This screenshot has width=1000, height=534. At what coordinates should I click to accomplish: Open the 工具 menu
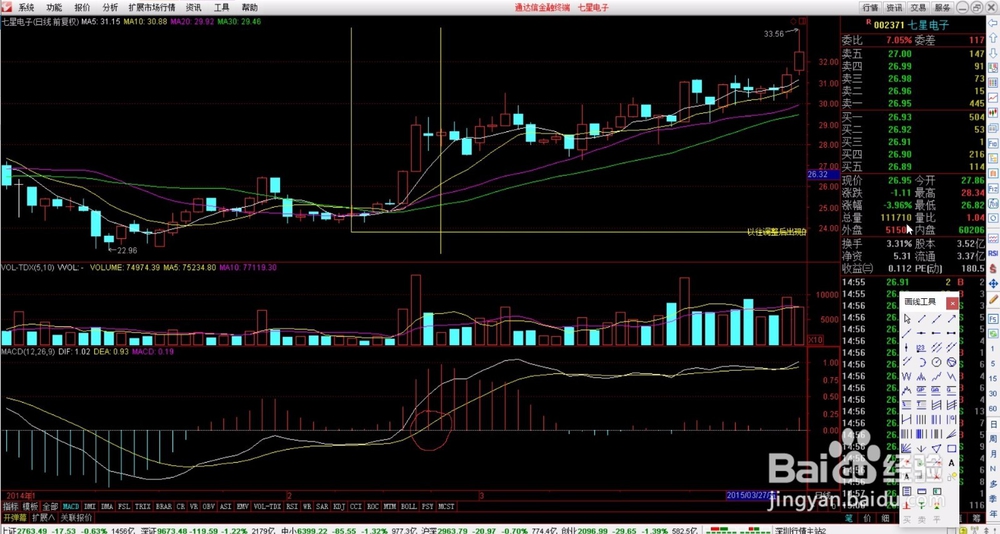pos(221,8)
